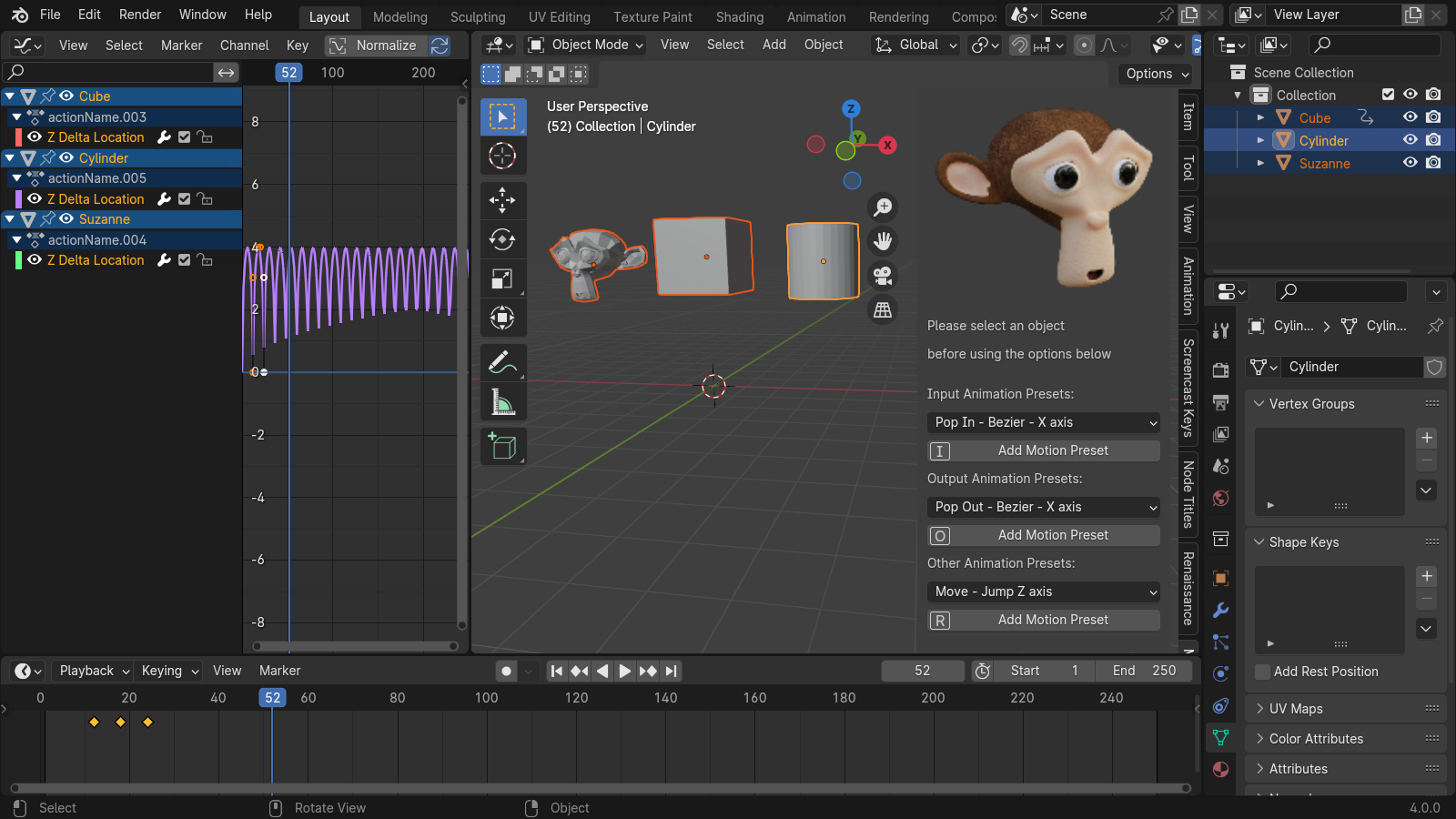Select the Annotate tool
The image size is (1456, 819).
503,362
